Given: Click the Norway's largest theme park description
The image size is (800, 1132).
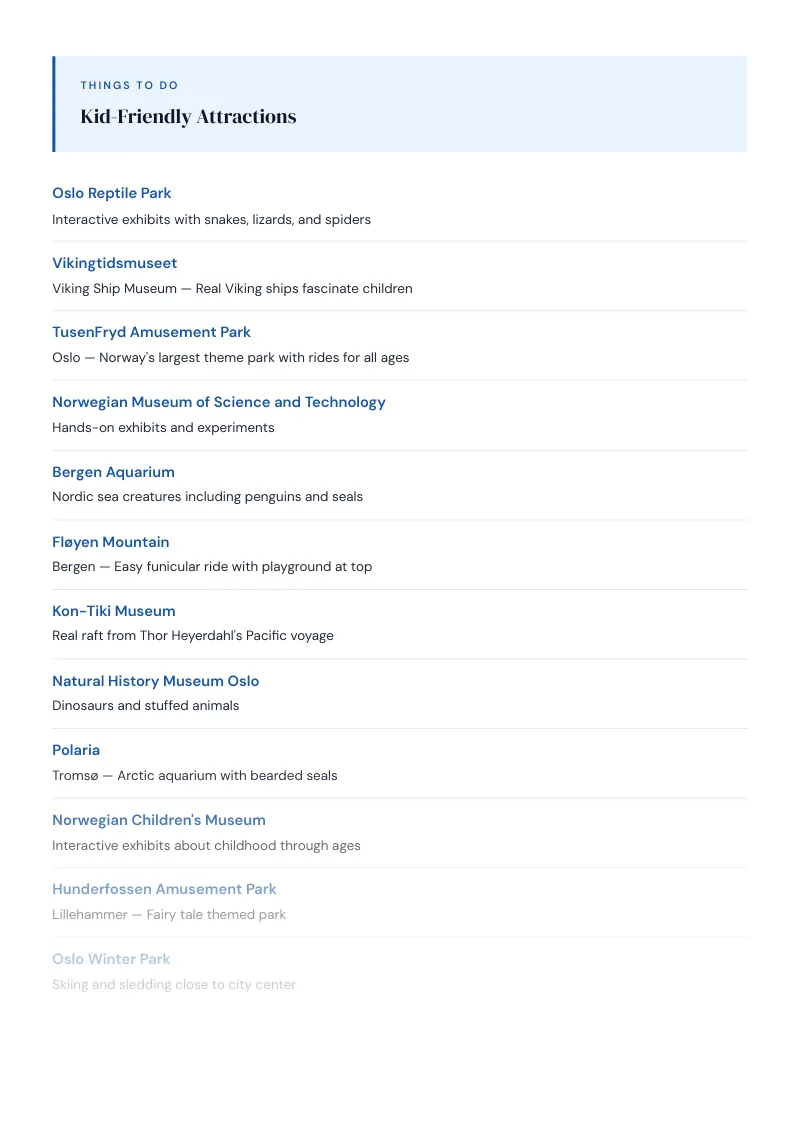Looking at the screenshot, I should pos(230,357).
